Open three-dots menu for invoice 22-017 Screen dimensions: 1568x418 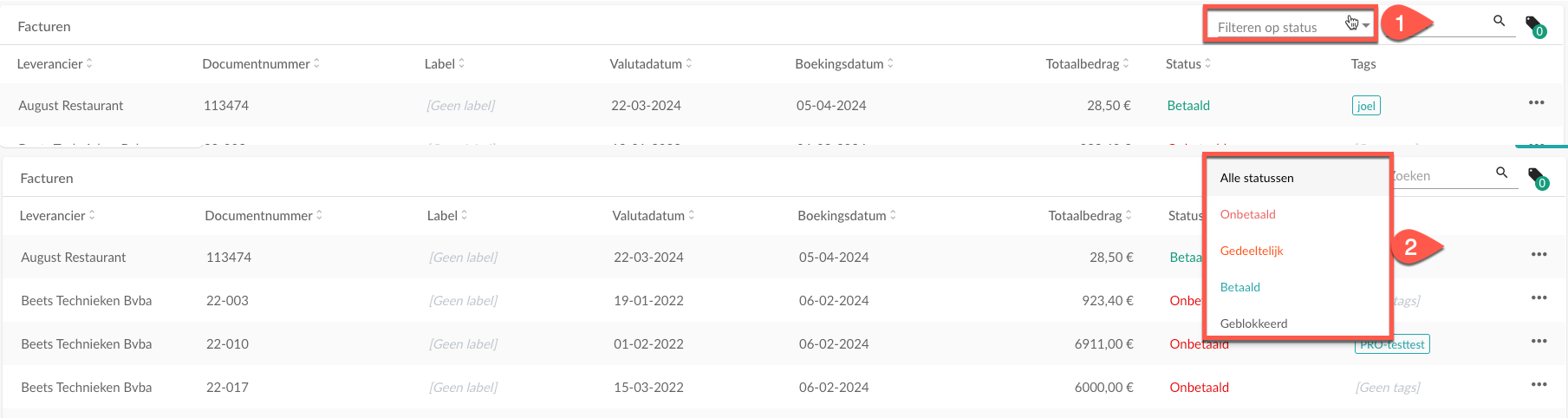[x=1539, y=384]
